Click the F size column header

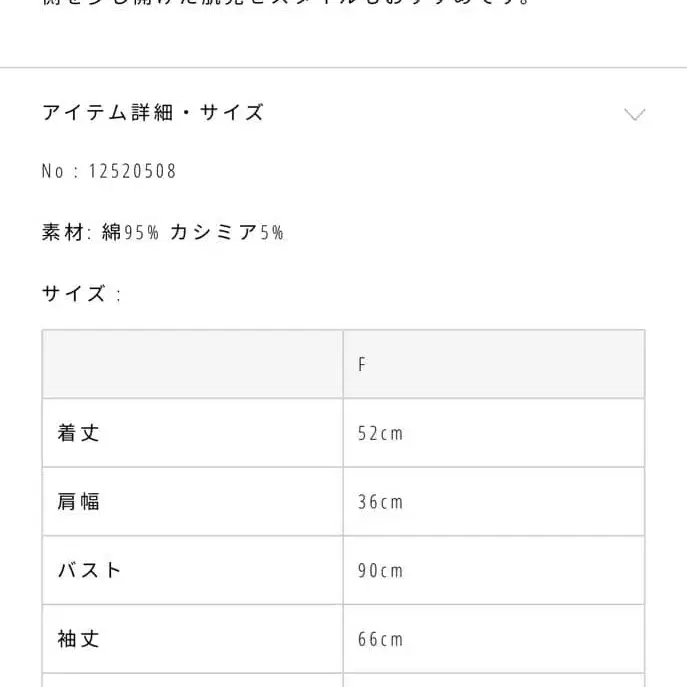point(362,365)
